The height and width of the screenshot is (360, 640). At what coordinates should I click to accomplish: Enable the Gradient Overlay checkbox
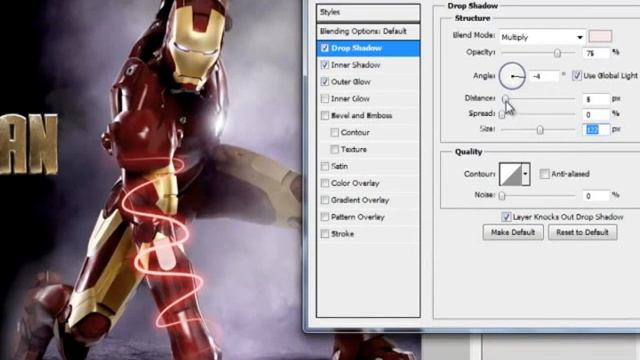point(325,200)
